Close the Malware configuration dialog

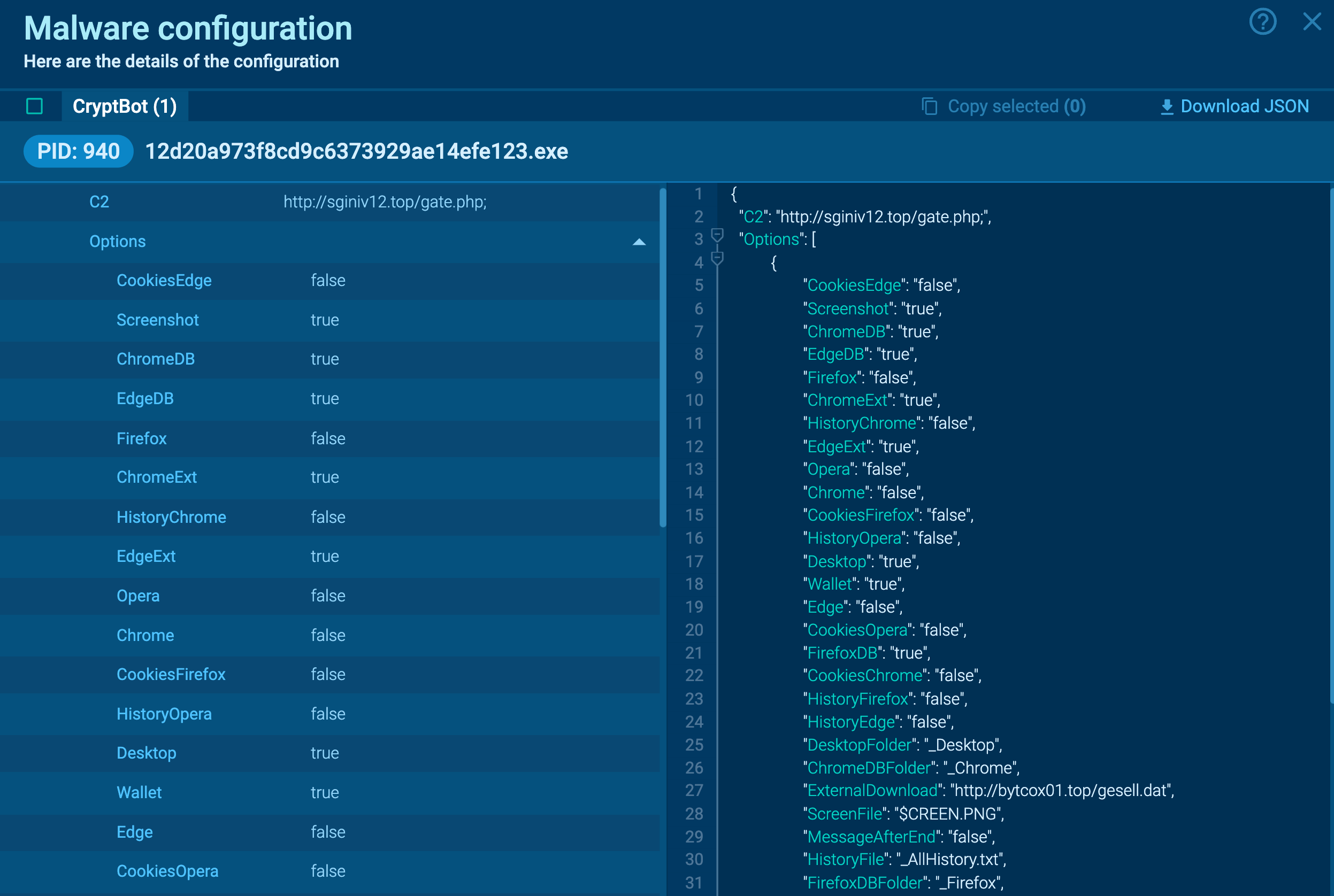[x=1312, y=22]
